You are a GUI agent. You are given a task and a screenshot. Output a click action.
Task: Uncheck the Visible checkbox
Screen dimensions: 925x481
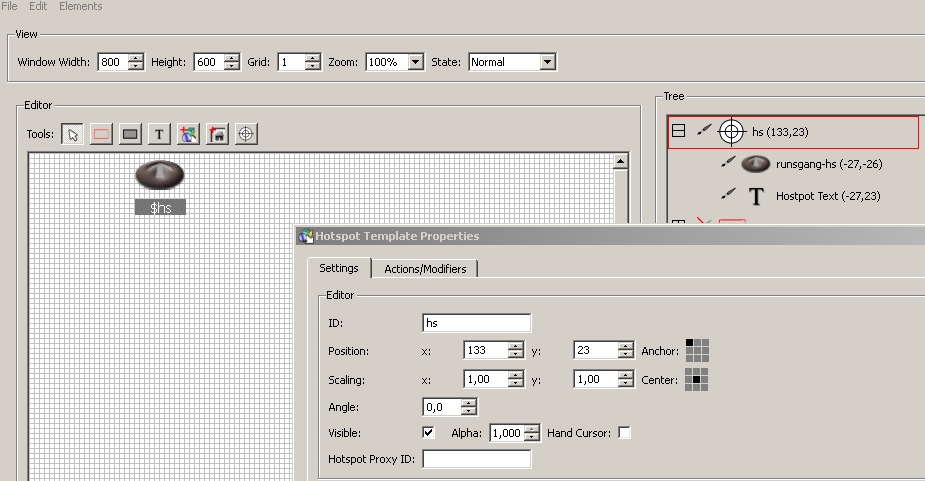(429, 433)
